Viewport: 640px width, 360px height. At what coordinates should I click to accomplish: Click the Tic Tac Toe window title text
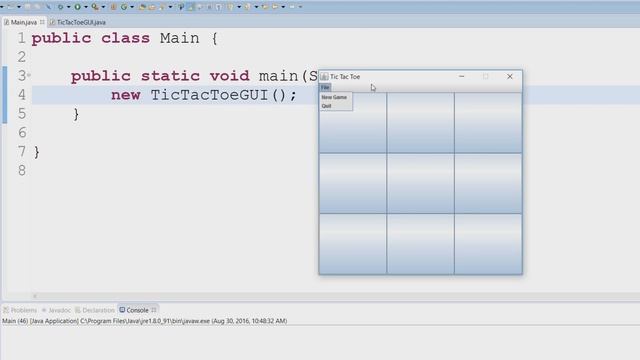(345, 76)
